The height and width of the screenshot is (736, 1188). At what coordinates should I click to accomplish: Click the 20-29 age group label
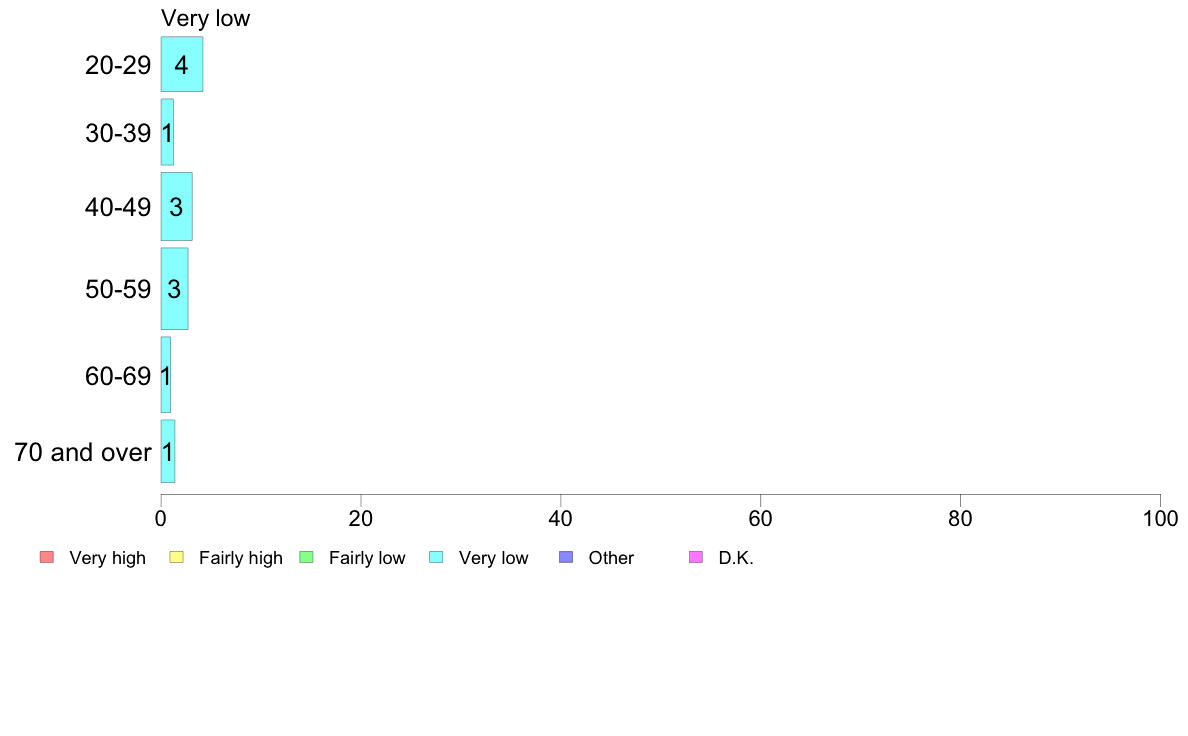pyautogui.click(x=118, y=65)
